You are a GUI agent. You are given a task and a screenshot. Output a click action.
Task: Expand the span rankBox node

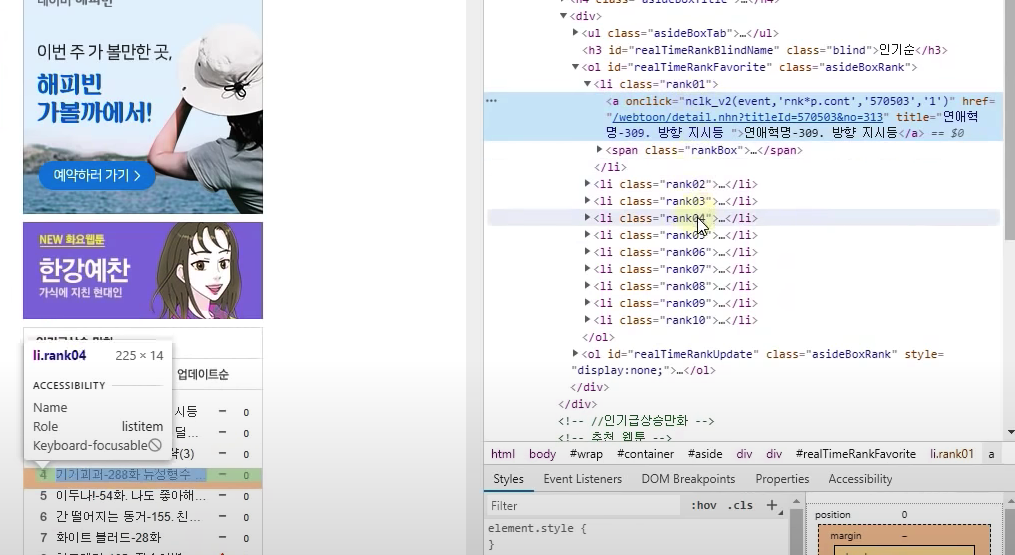(x=599, y=150)
